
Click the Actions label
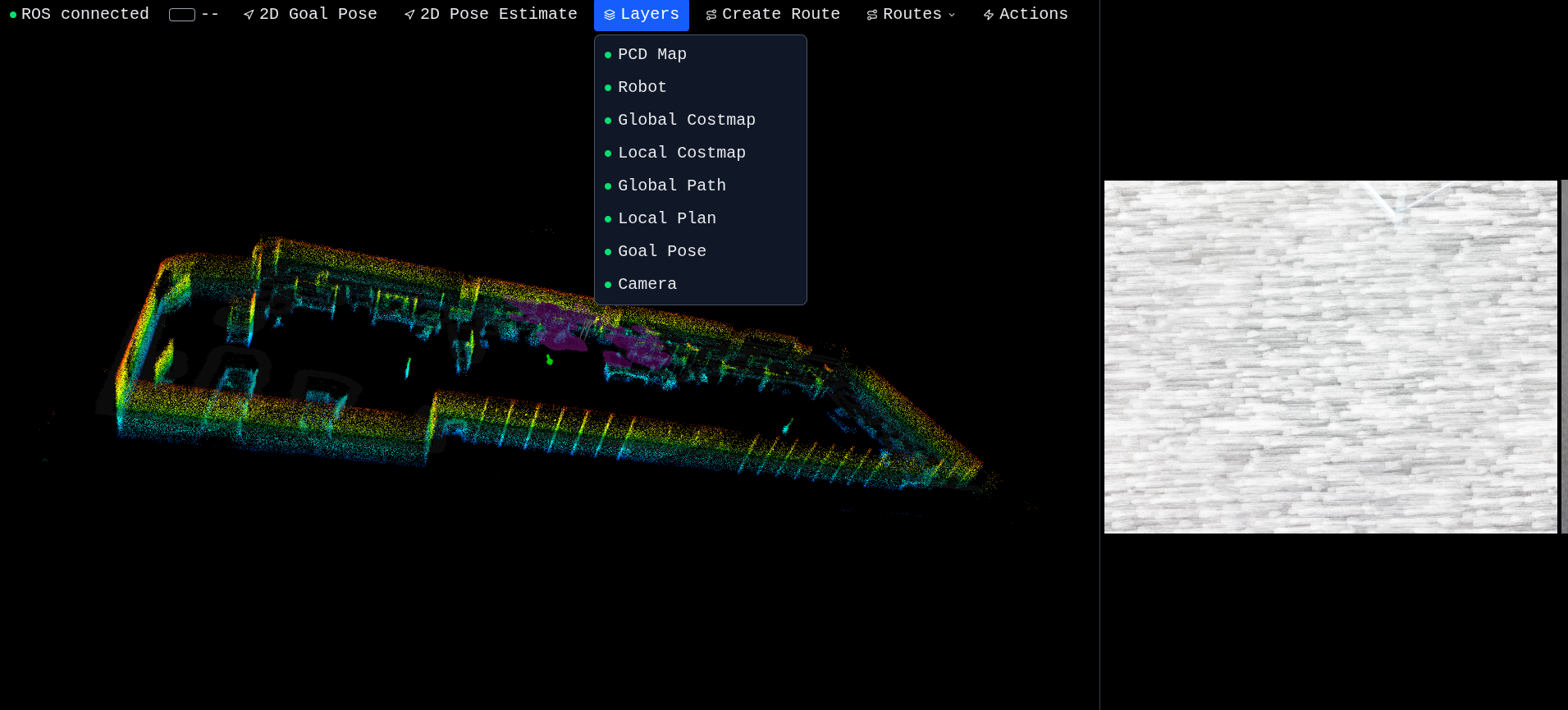1034,14
